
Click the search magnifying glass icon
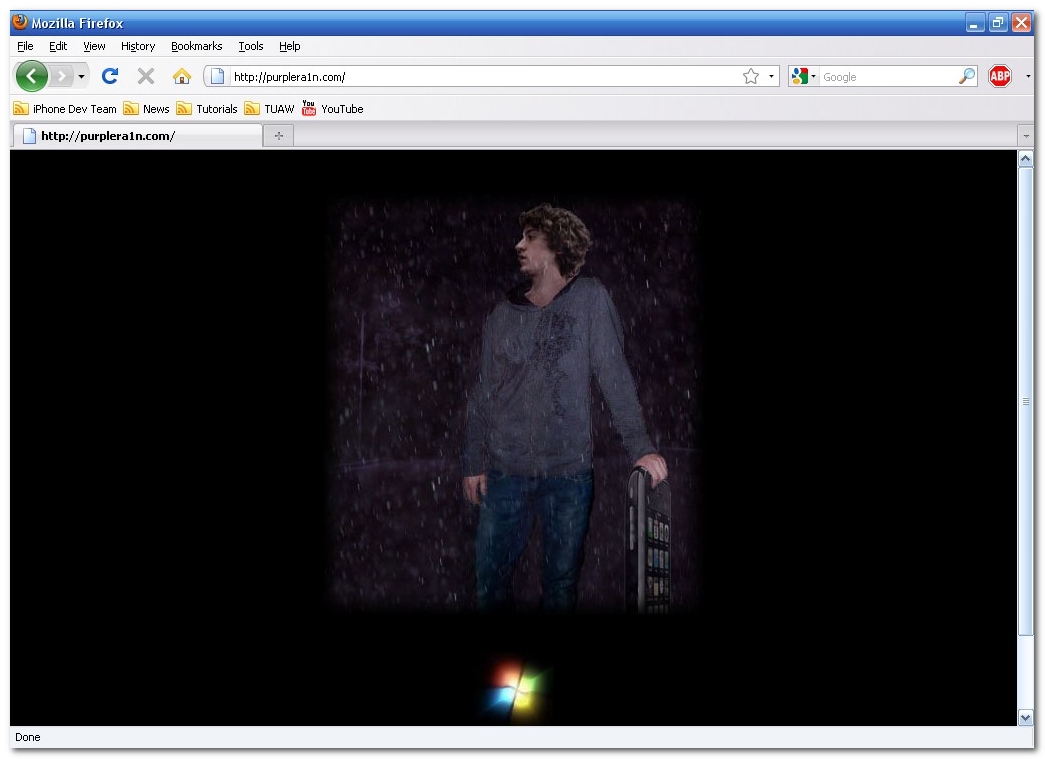pos(966,77)
